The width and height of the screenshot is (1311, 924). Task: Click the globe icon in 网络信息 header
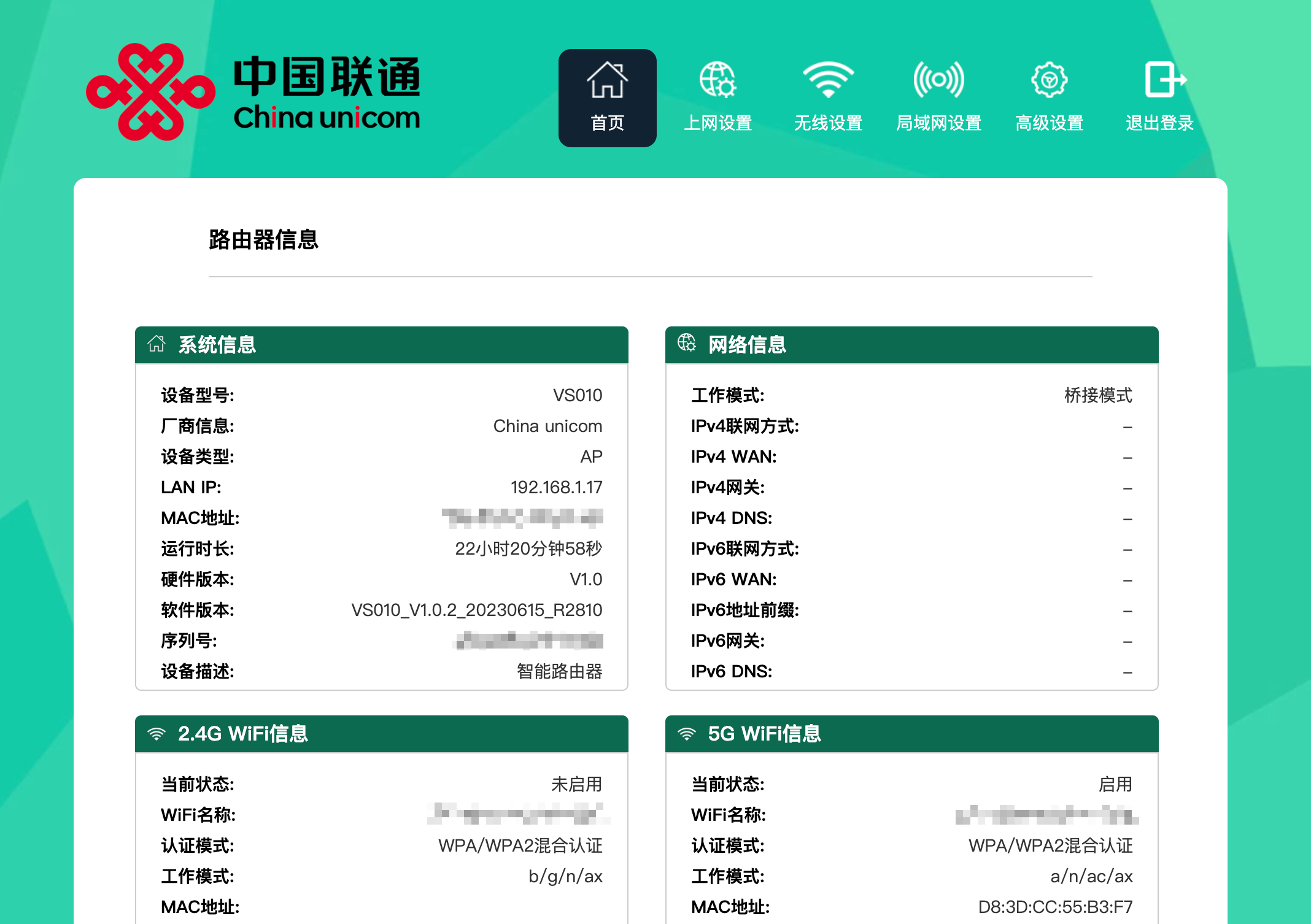pyautogui.click(x=687, y=343)
